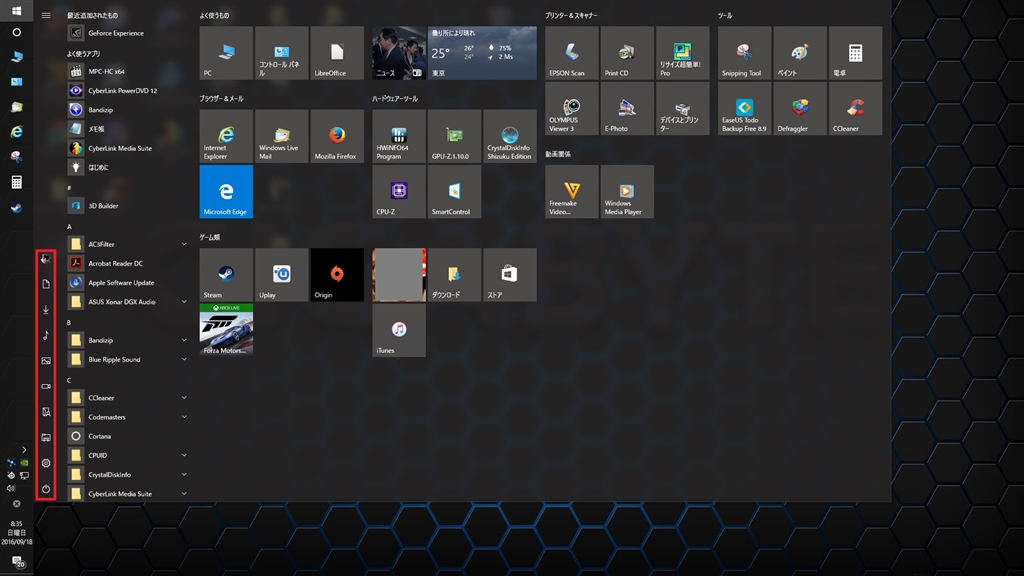The width and height of the screenshot is (1024, 576).
Task: Launch MPC-HC x64 from most used
Action: point(127,71)
